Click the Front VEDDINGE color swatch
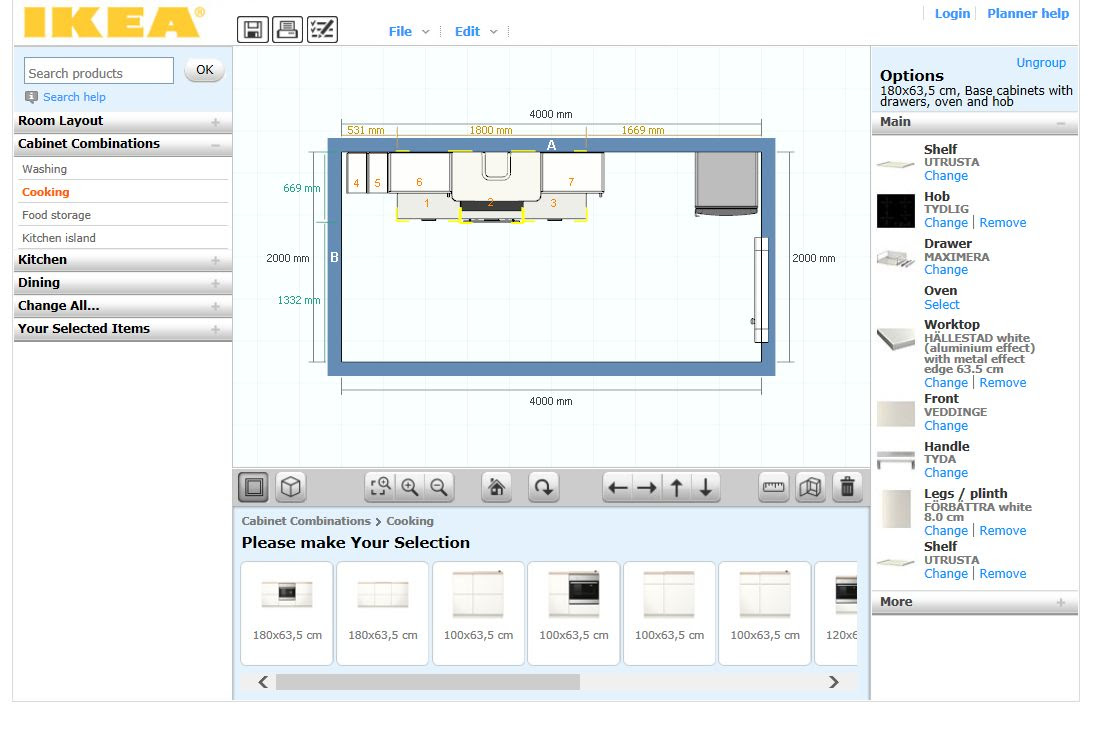The height and width of the screenshot is (742, 1118). (x=896, y=413)
